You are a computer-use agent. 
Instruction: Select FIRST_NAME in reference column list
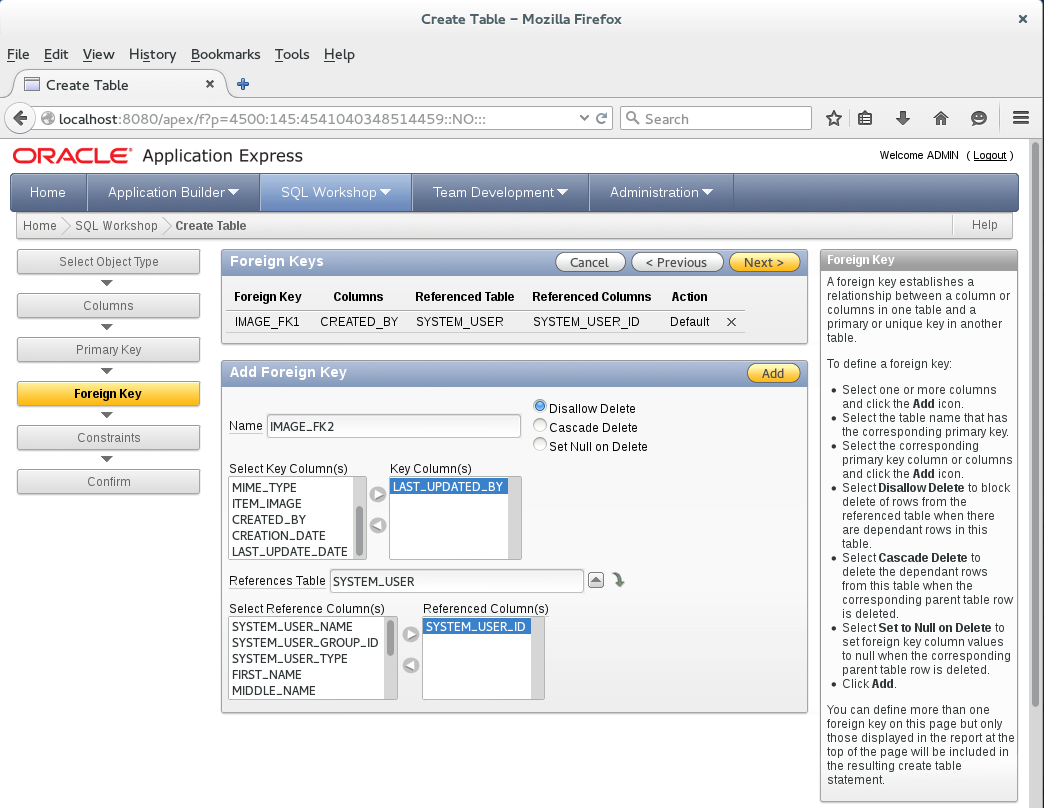(266, 674)
